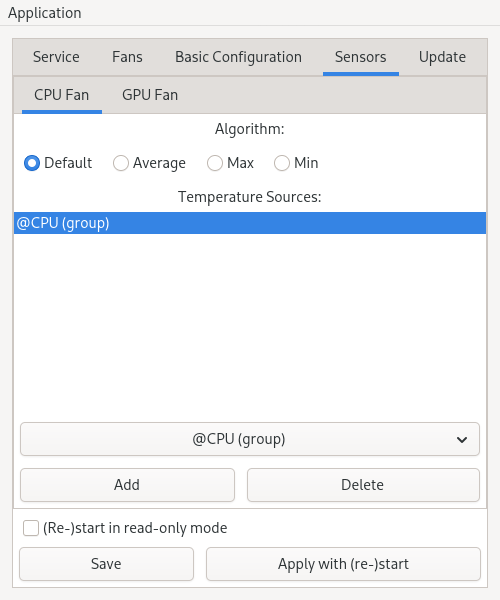The image size is (500, 600).
Task: Go to the Update tab
Action: [442, 57]
